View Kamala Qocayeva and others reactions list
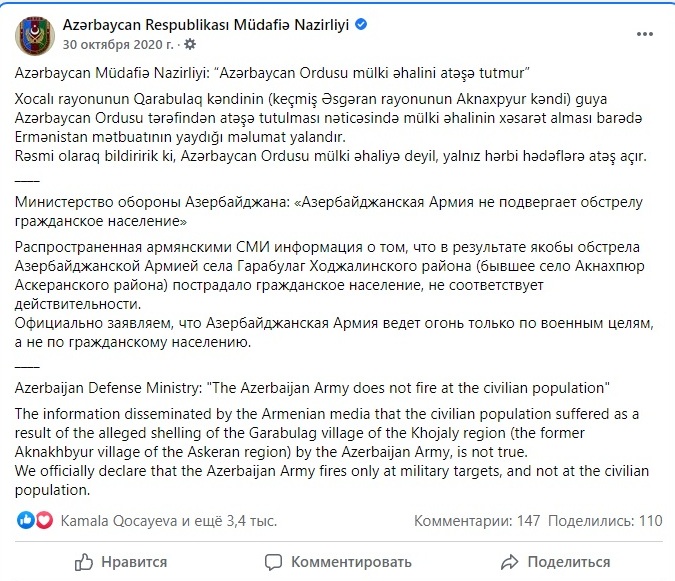The height and width of the screenshot is (581, 675). coord(169,521)
